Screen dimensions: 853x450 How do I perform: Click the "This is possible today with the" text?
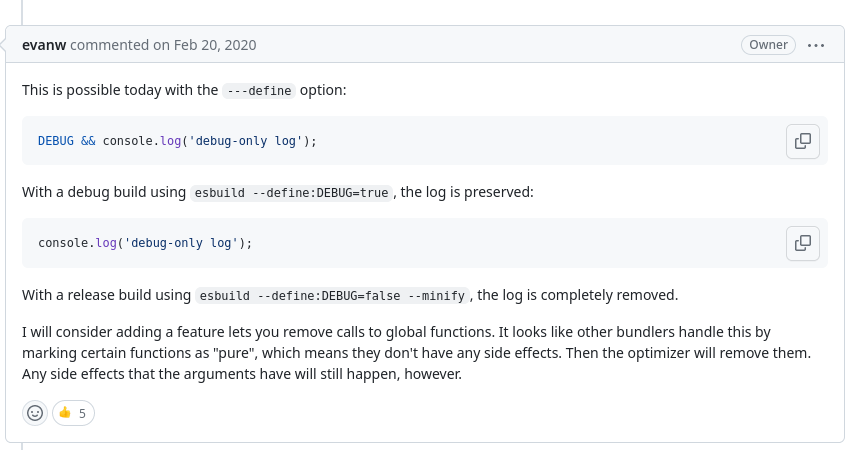[x=120, y=90]
